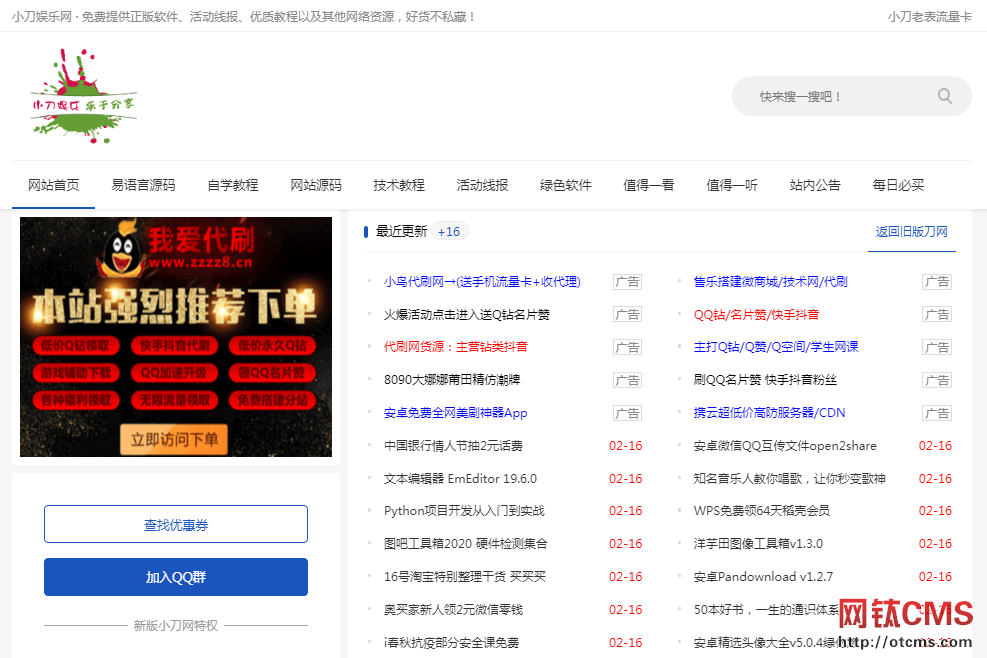
Task: Click the 小刀娱乐网 splash logo
Action: pos(83,96)
